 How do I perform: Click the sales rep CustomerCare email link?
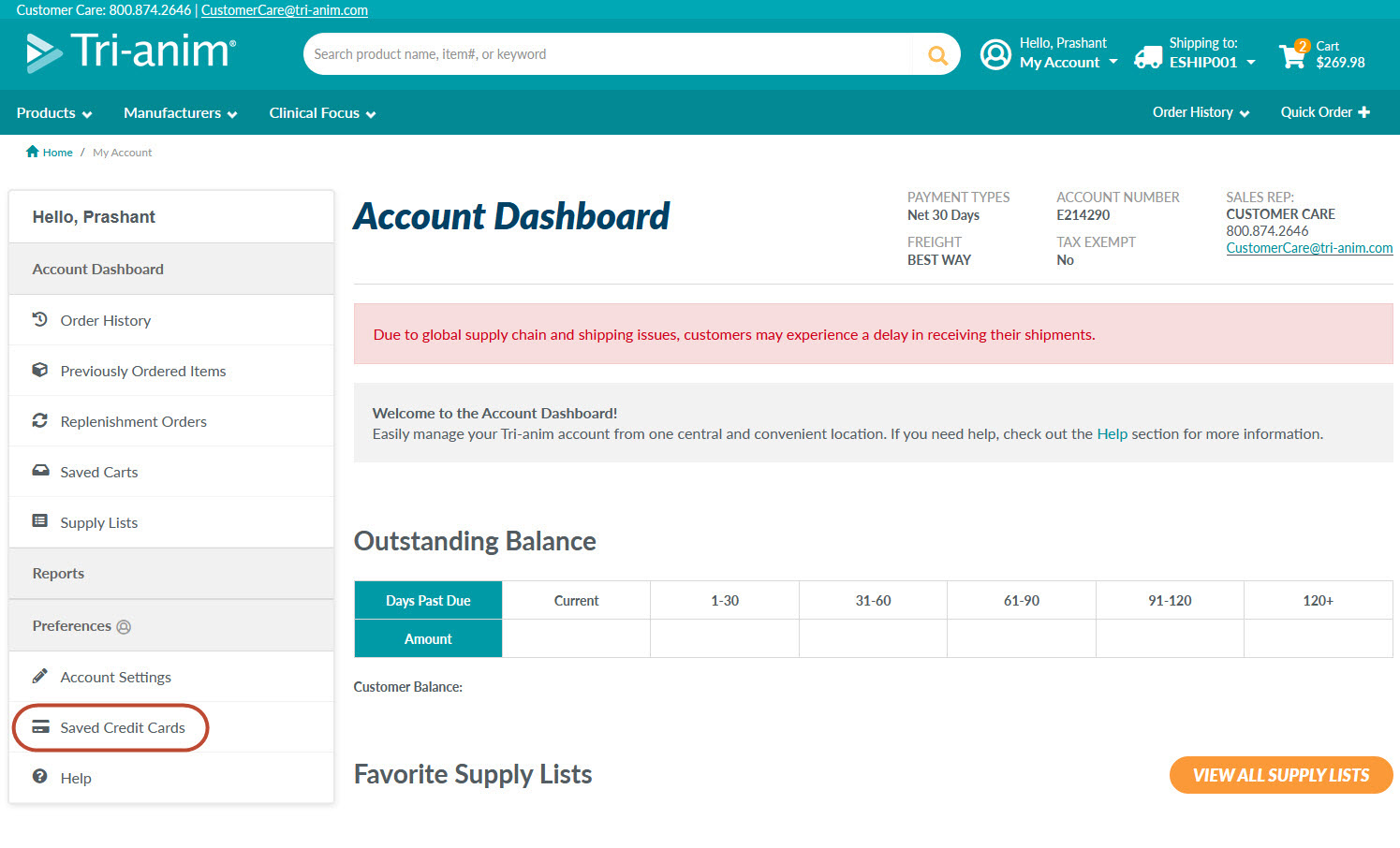point(1309,248)
